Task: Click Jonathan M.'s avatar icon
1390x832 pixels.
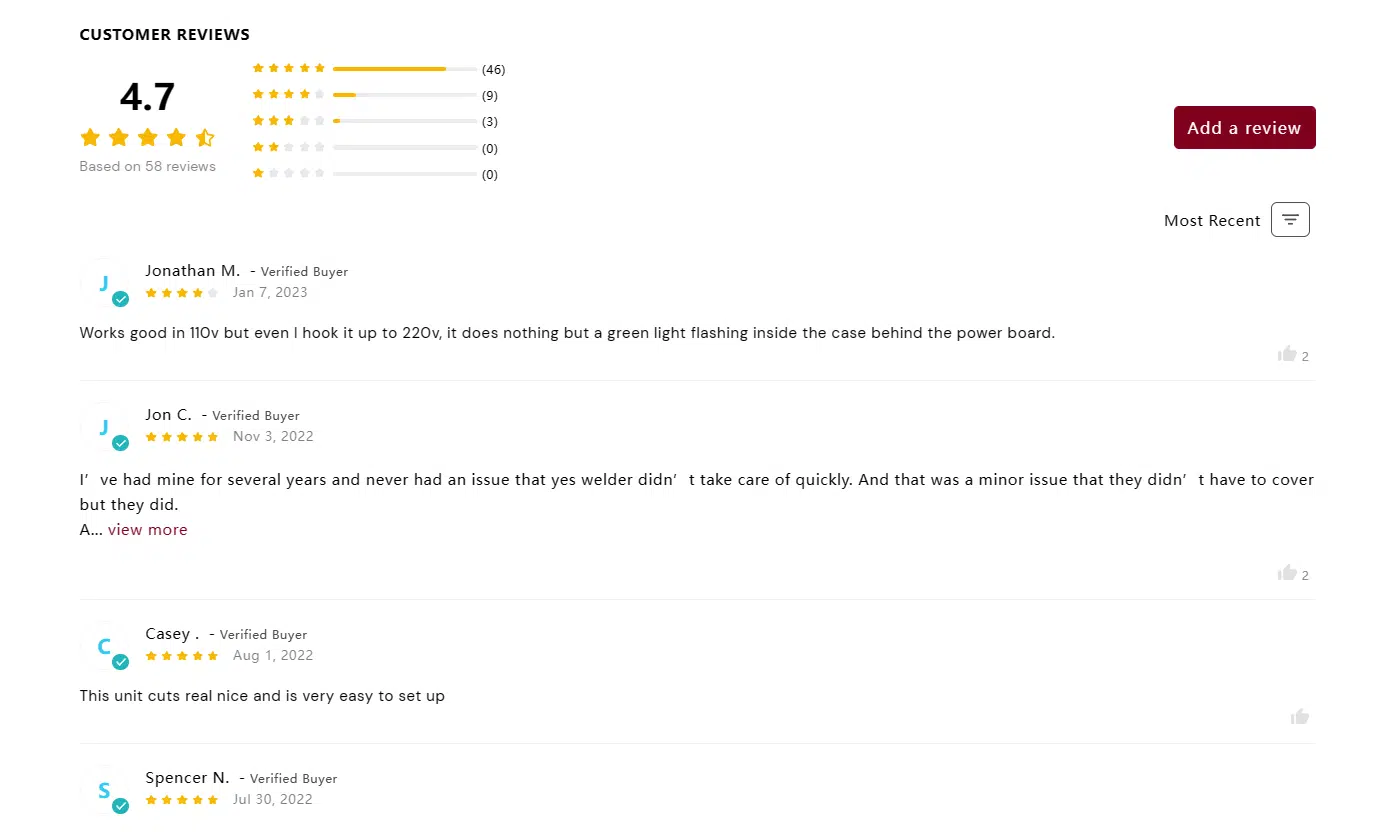Action: click(x=105, y=283)
